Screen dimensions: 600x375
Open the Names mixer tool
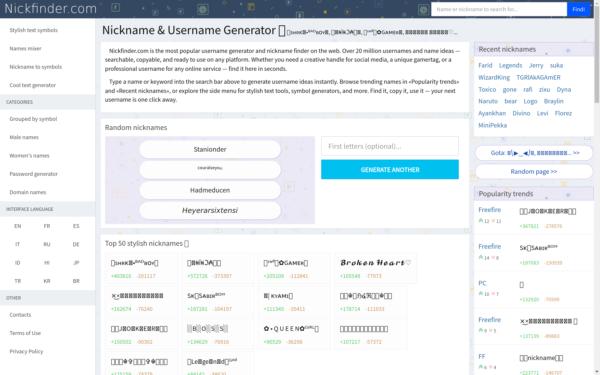click(x=25, y=48)
